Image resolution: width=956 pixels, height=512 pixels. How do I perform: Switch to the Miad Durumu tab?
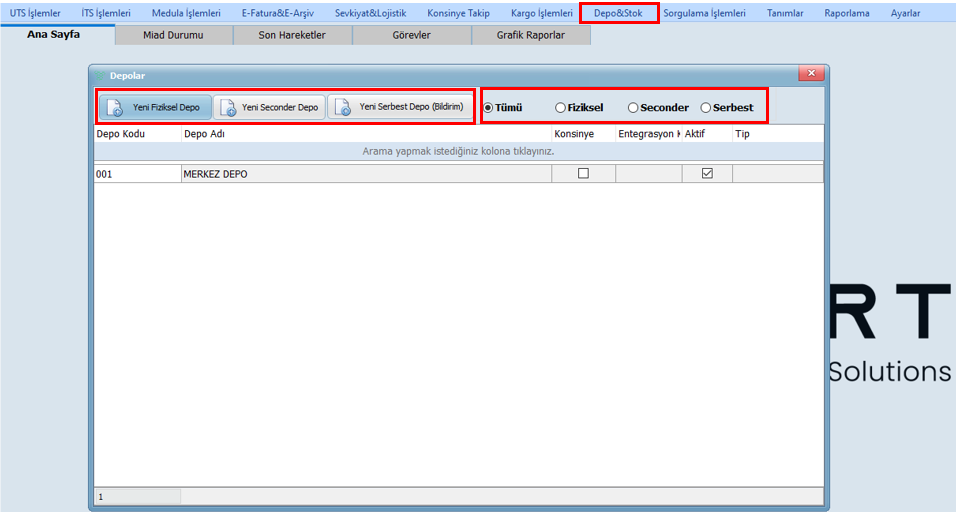[x=173, y=35]
